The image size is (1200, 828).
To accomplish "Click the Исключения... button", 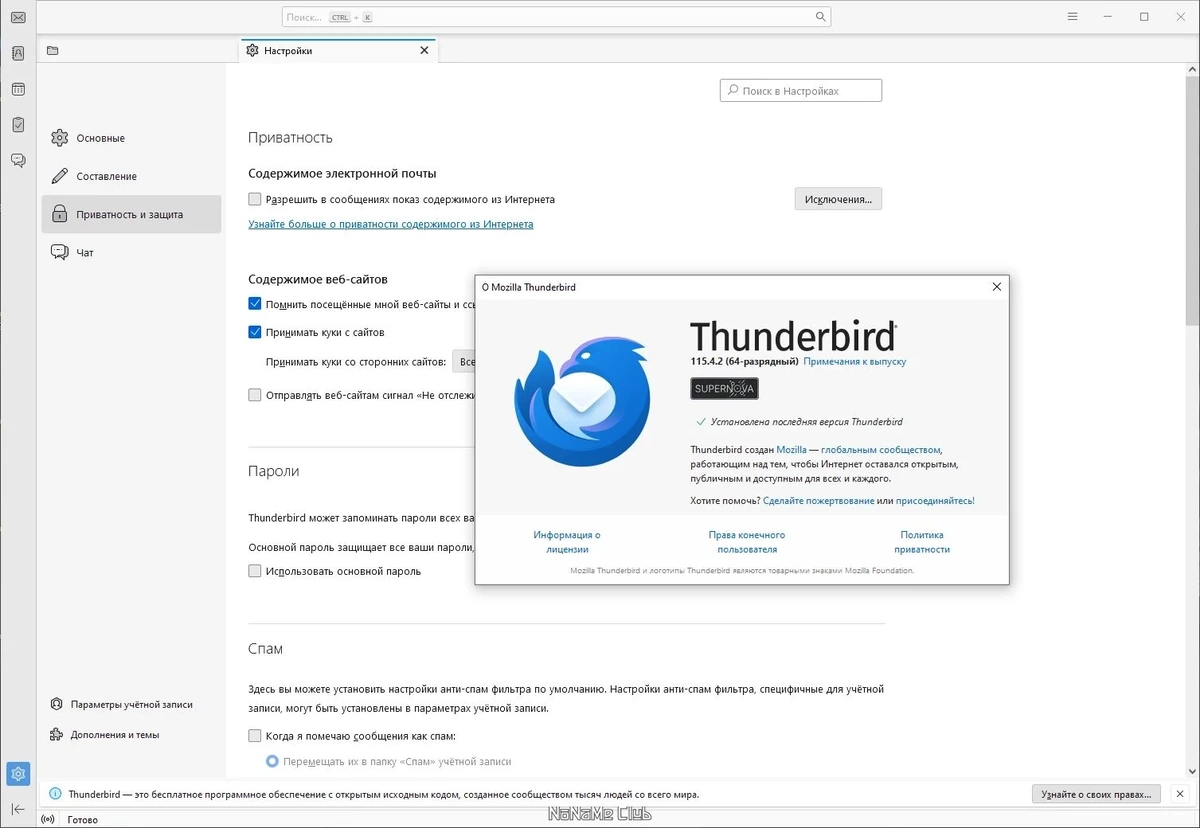I will [838, 199].
